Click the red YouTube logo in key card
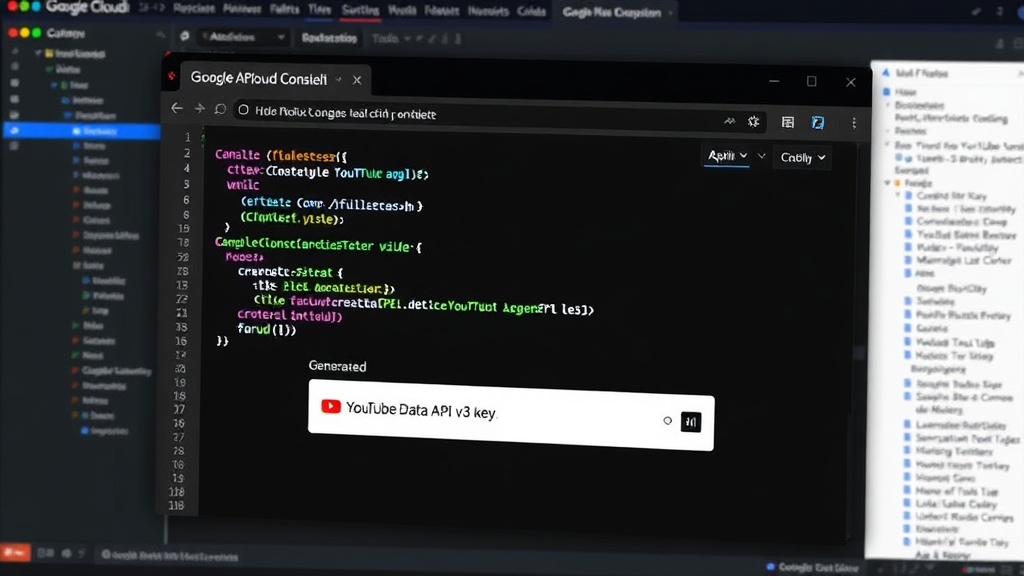This screenshot has height=576, width=1024. click(x=330, y=407)
